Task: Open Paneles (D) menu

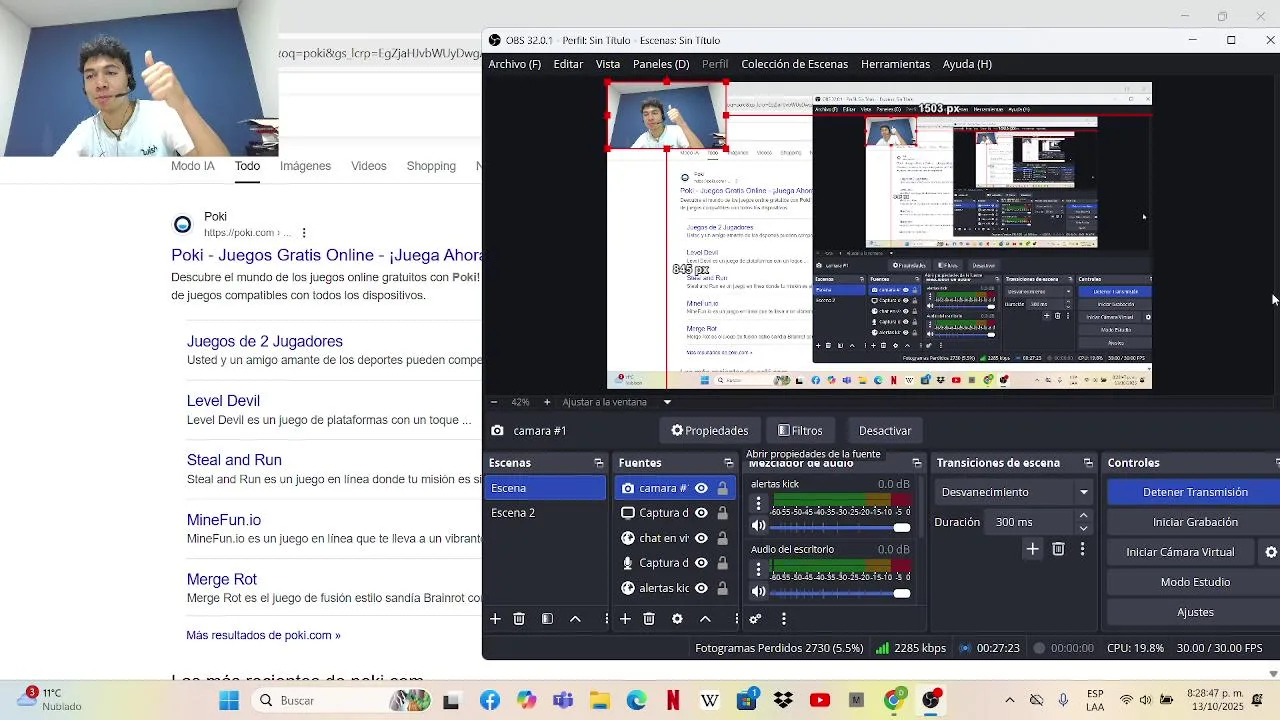Action: [661, 64]
